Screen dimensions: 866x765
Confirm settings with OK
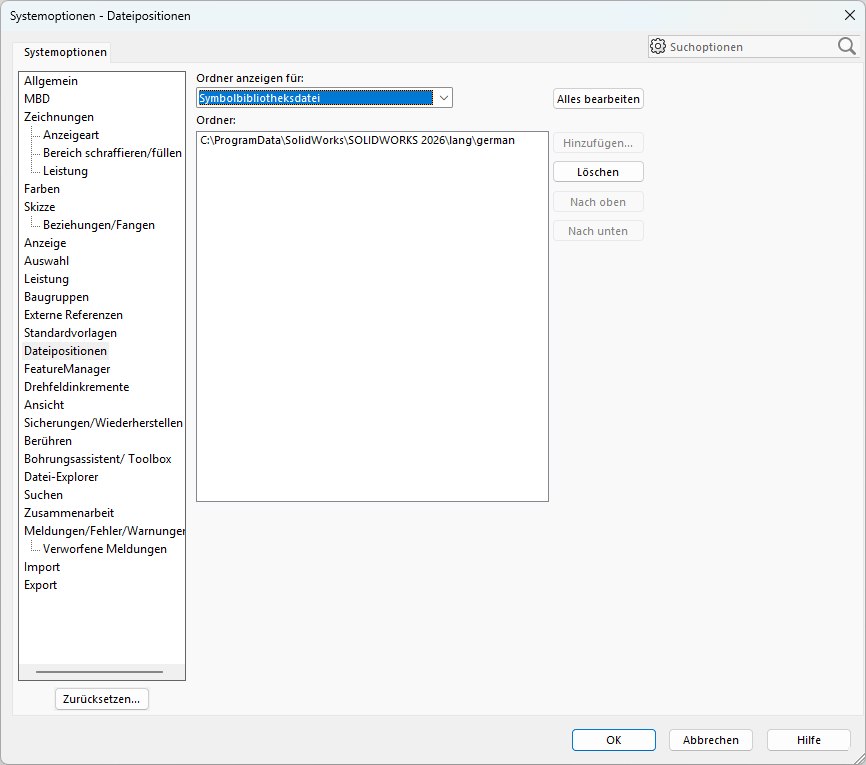613,740
